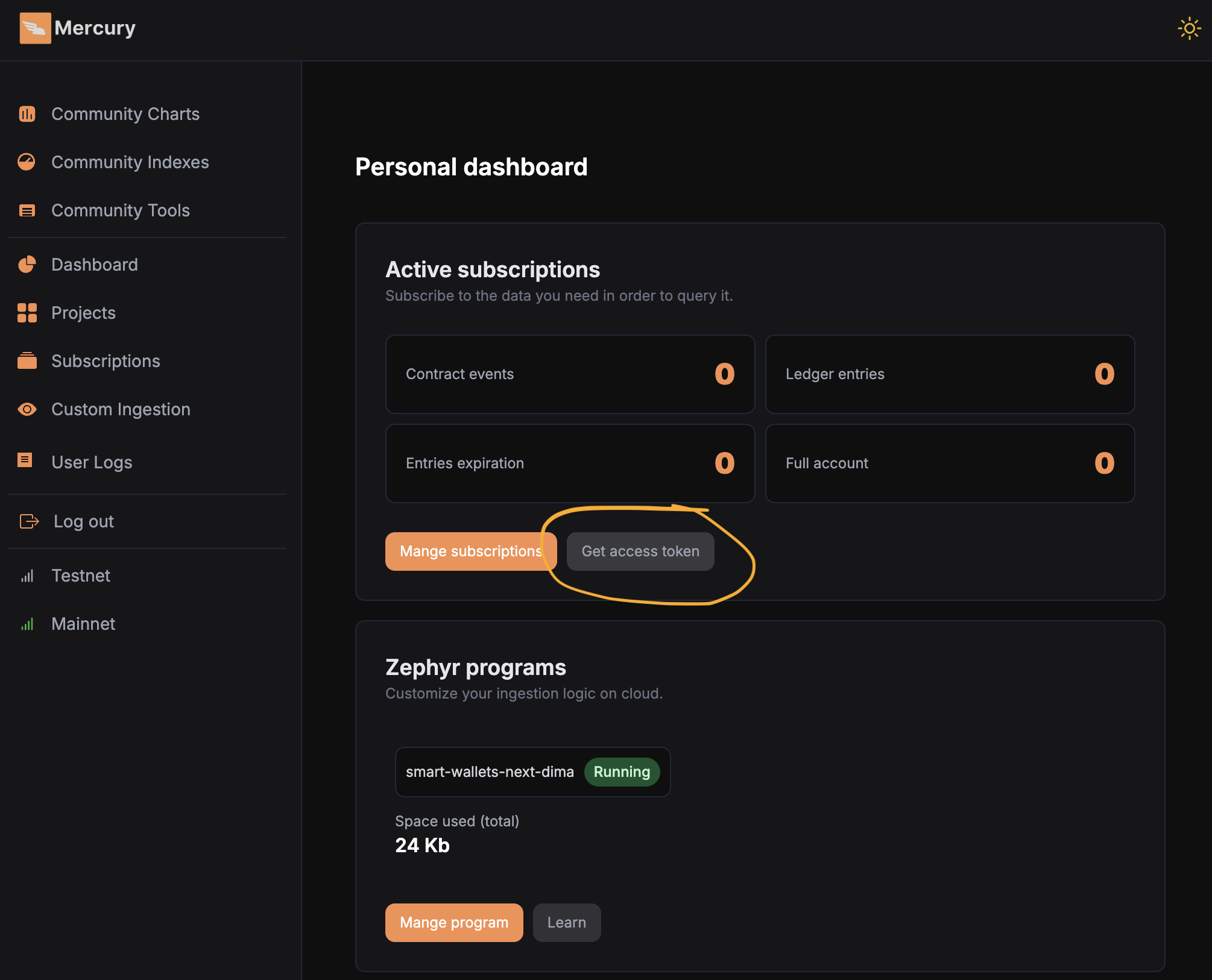
Task: Click the Projects icon
Action: pos(27,312)
